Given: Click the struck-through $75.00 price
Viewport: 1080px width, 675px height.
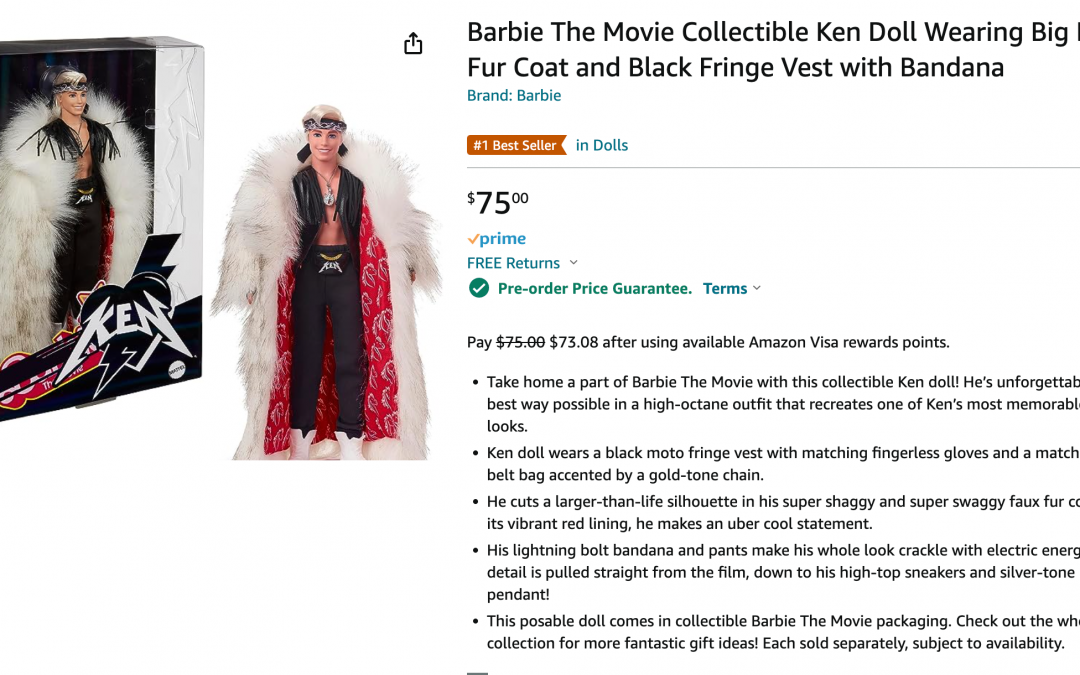Looking at the screenshot, I should (x=520, y=342).
